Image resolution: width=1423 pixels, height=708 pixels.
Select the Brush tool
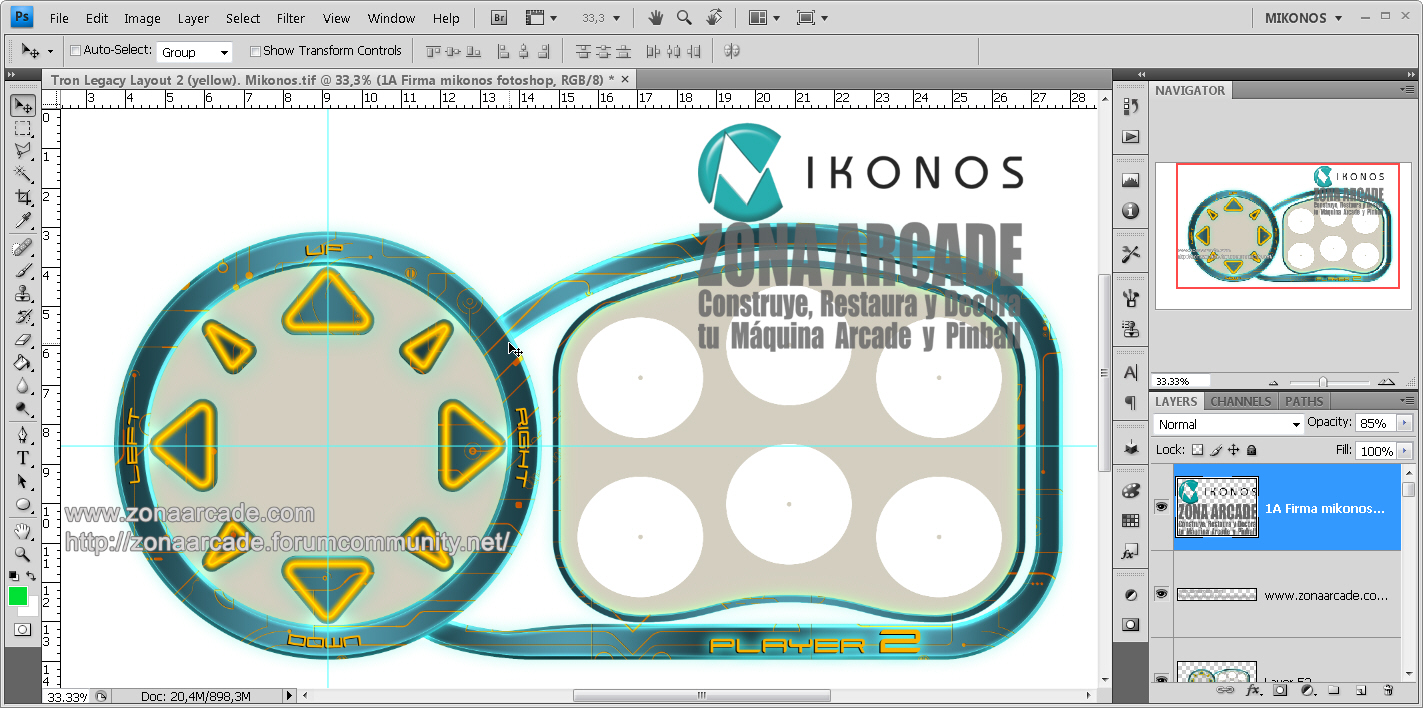tap(23, 271)
